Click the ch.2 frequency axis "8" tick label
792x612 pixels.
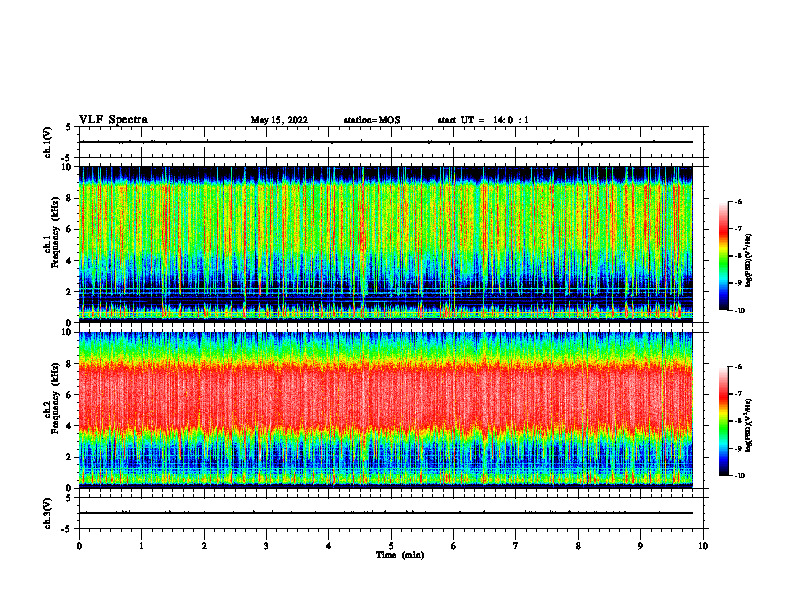point(69,364)
